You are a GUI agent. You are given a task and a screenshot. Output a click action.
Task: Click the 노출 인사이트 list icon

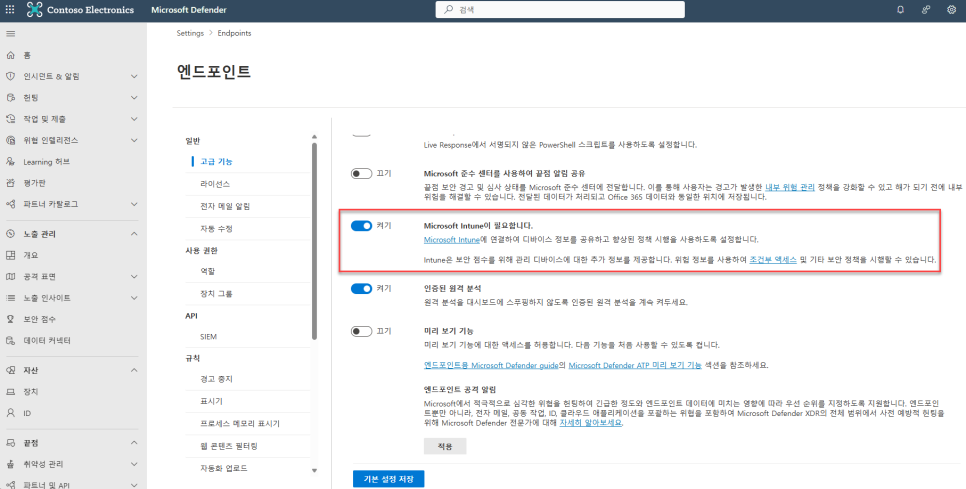[10, 298]
